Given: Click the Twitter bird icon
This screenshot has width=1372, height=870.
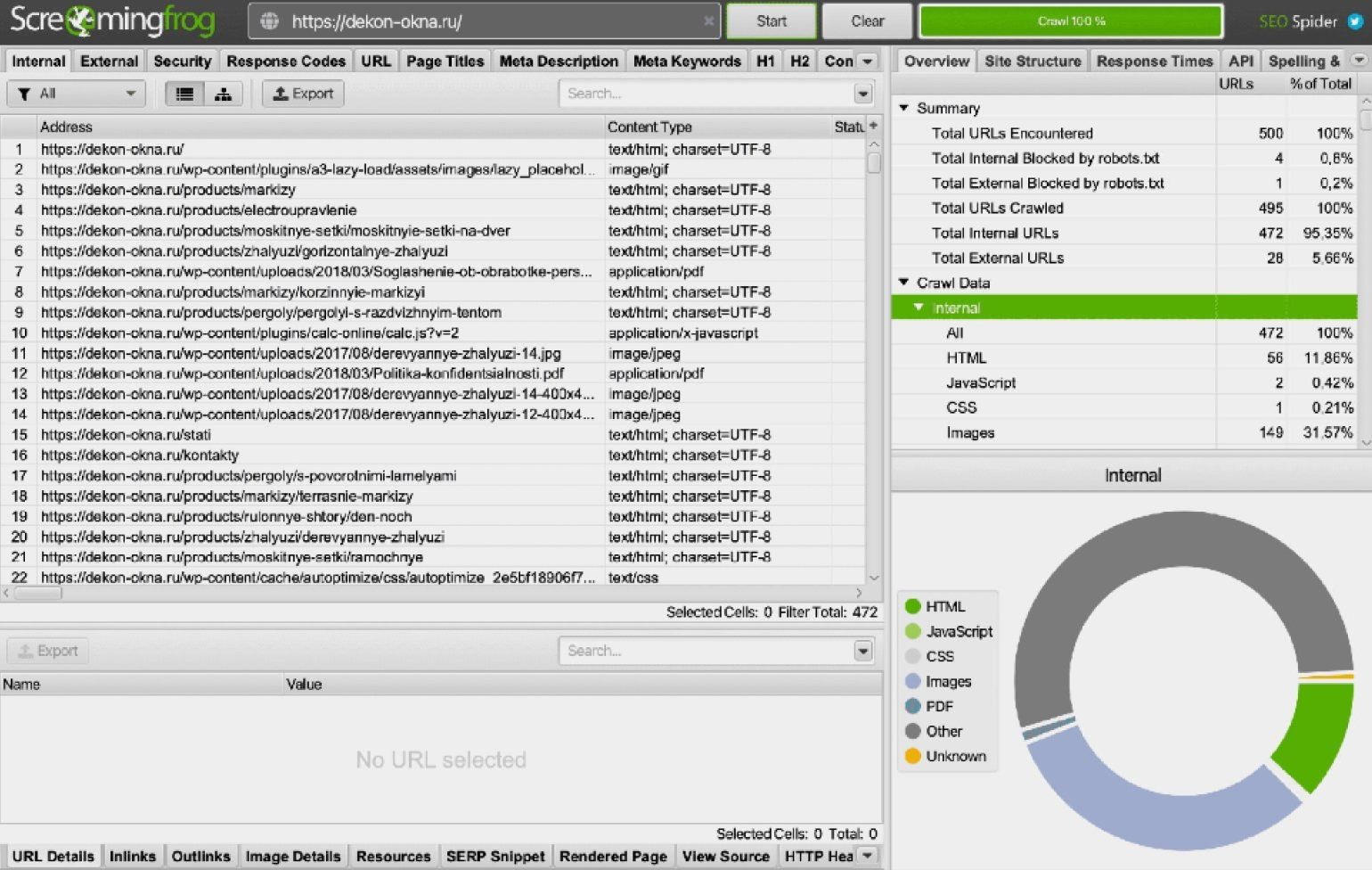Looking at the screenshot, I should [x=1355, y=21].
